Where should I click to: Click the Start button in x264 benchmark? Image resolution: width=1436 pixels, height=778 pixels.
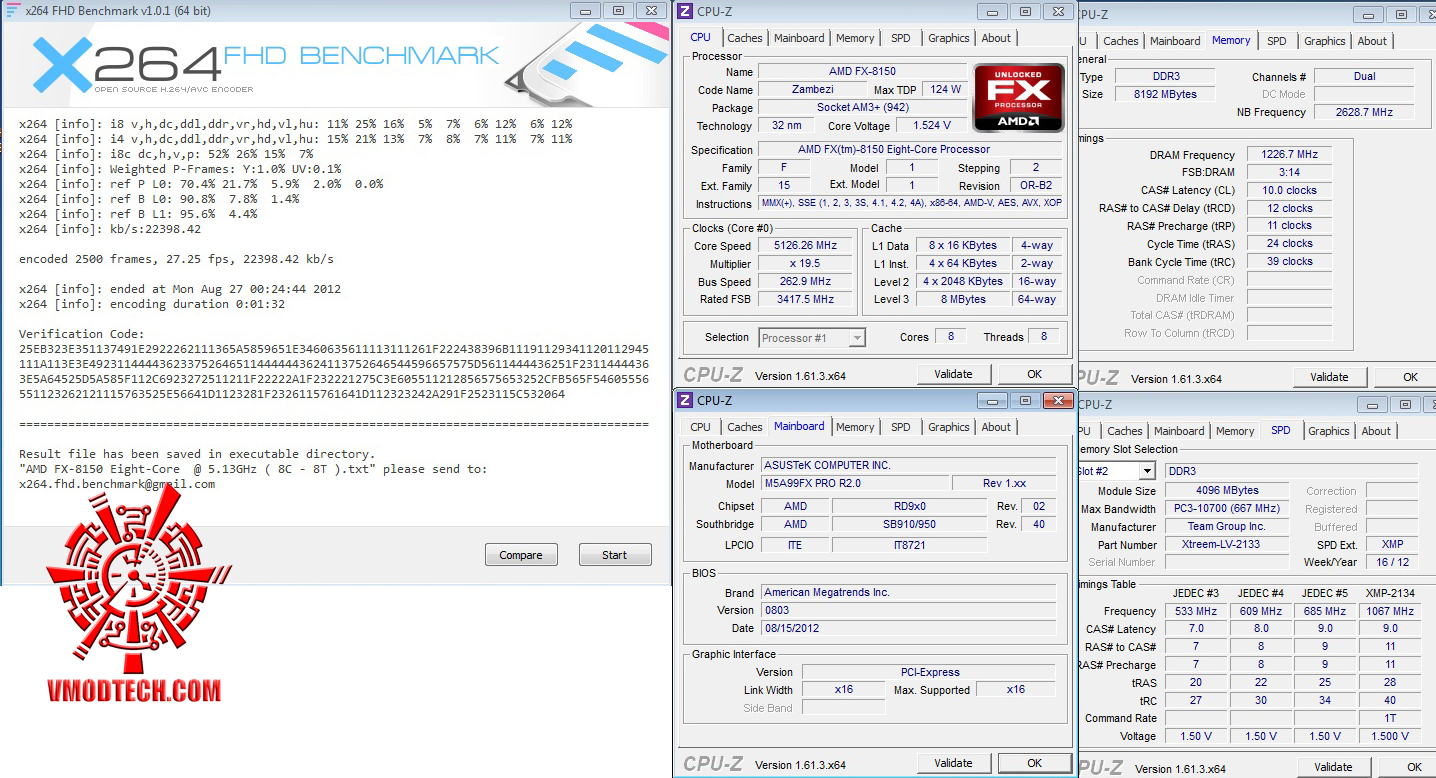coord(615,555)
